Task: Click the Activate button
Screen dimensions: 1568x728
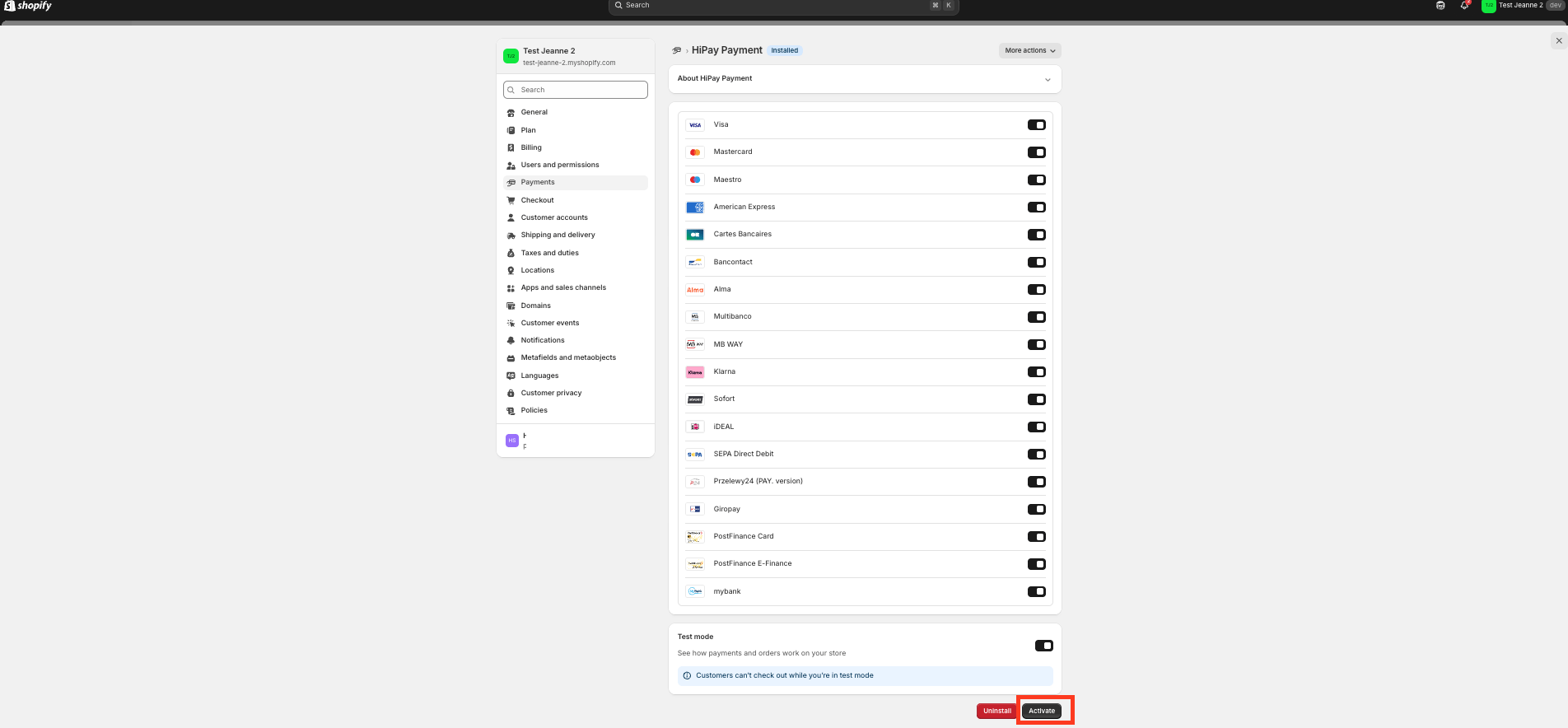Action: tap(1042, 711)
